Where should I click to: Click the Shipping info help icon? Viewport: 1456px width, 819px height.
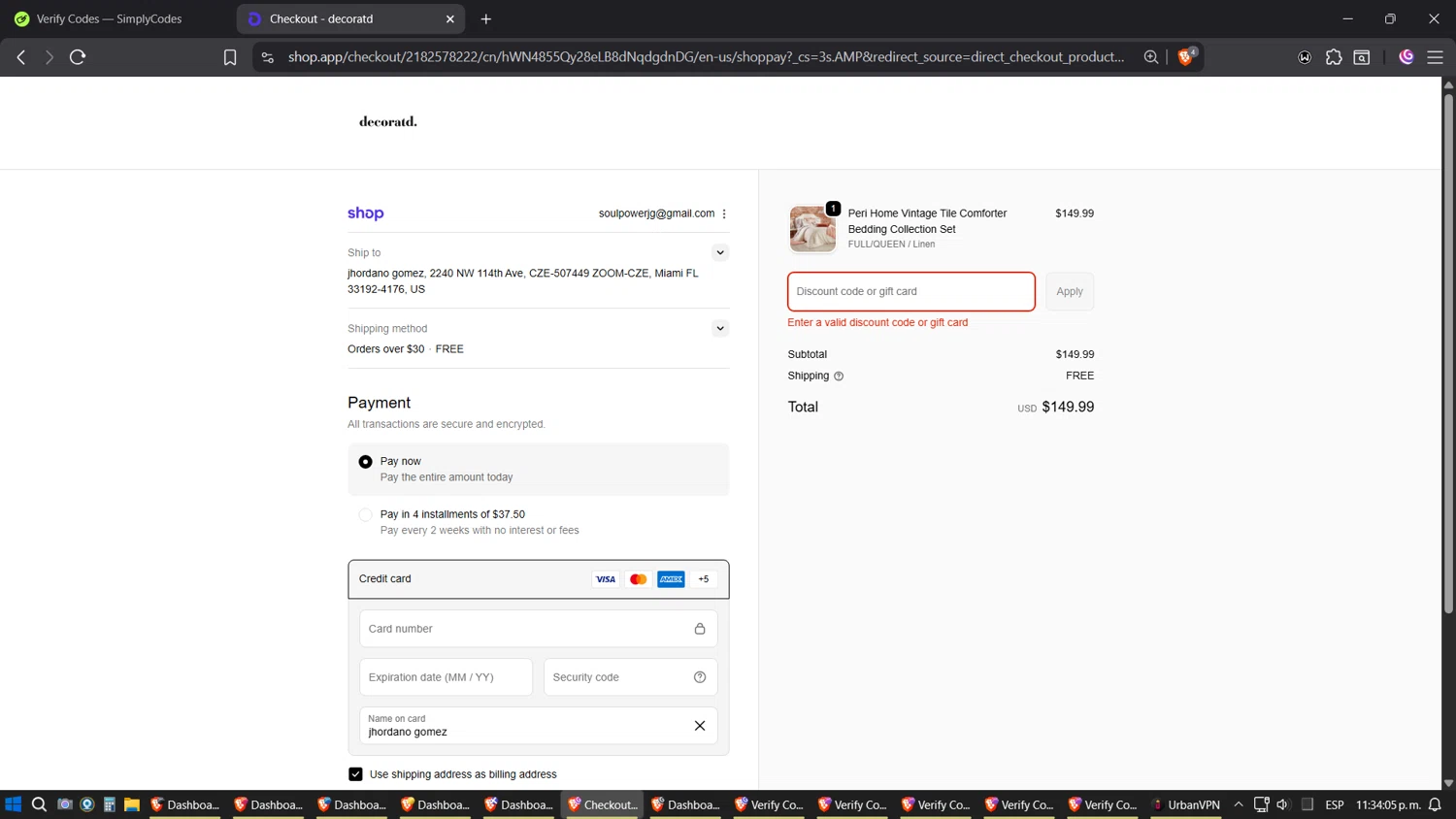click(x=839, y=377)
